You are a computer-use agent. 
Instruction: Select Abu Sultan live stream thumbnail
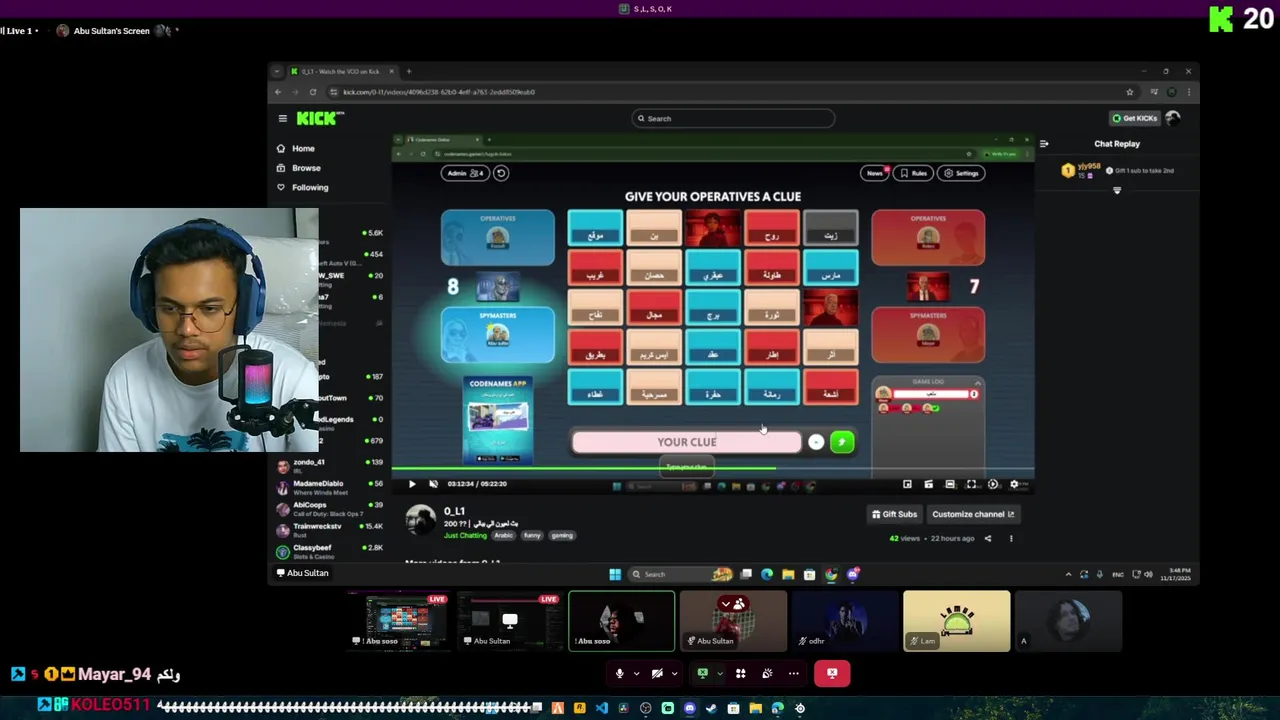click(510, 621)
